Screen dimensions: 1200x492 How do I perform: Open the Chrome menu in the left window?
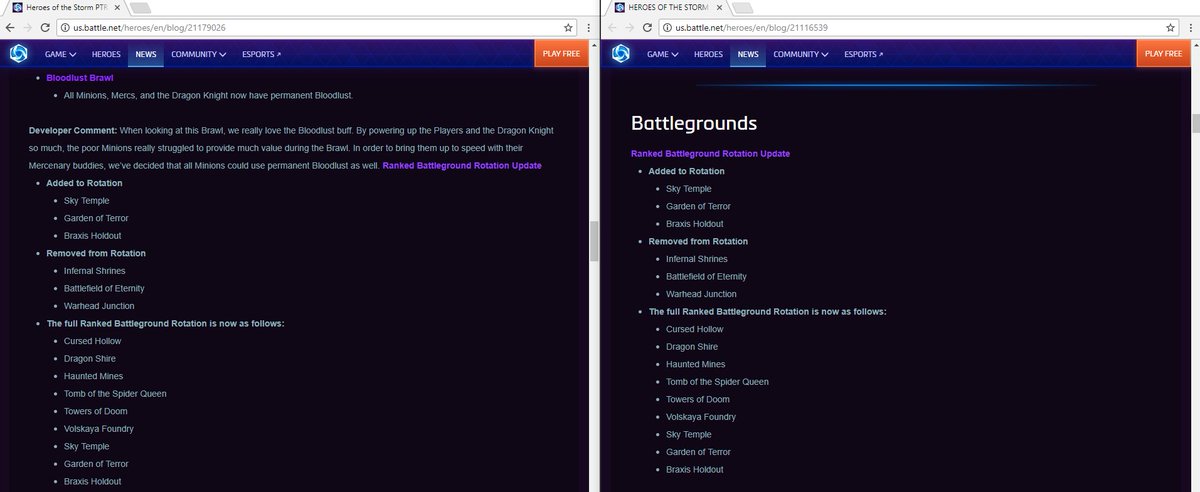pos(587,27)
